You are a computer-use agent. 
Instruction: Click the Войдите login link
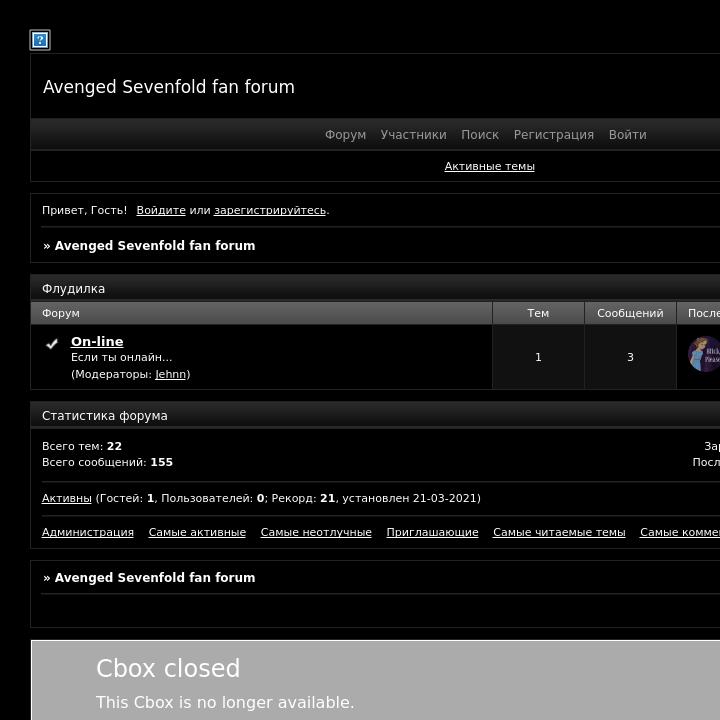click(161, 210)
